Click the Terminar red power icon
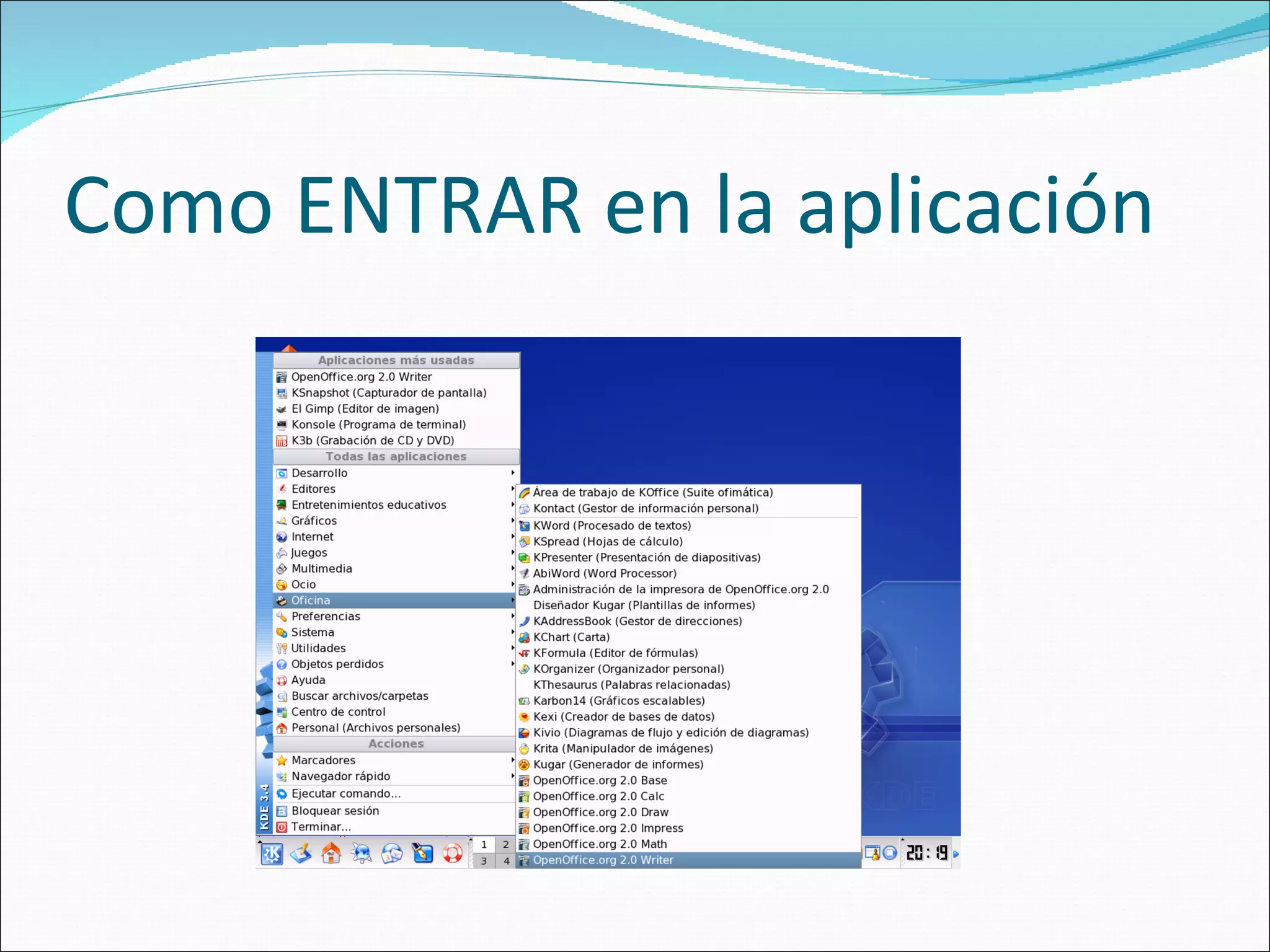The height and width of the screenshot is (952, 1270). (282, 827)
